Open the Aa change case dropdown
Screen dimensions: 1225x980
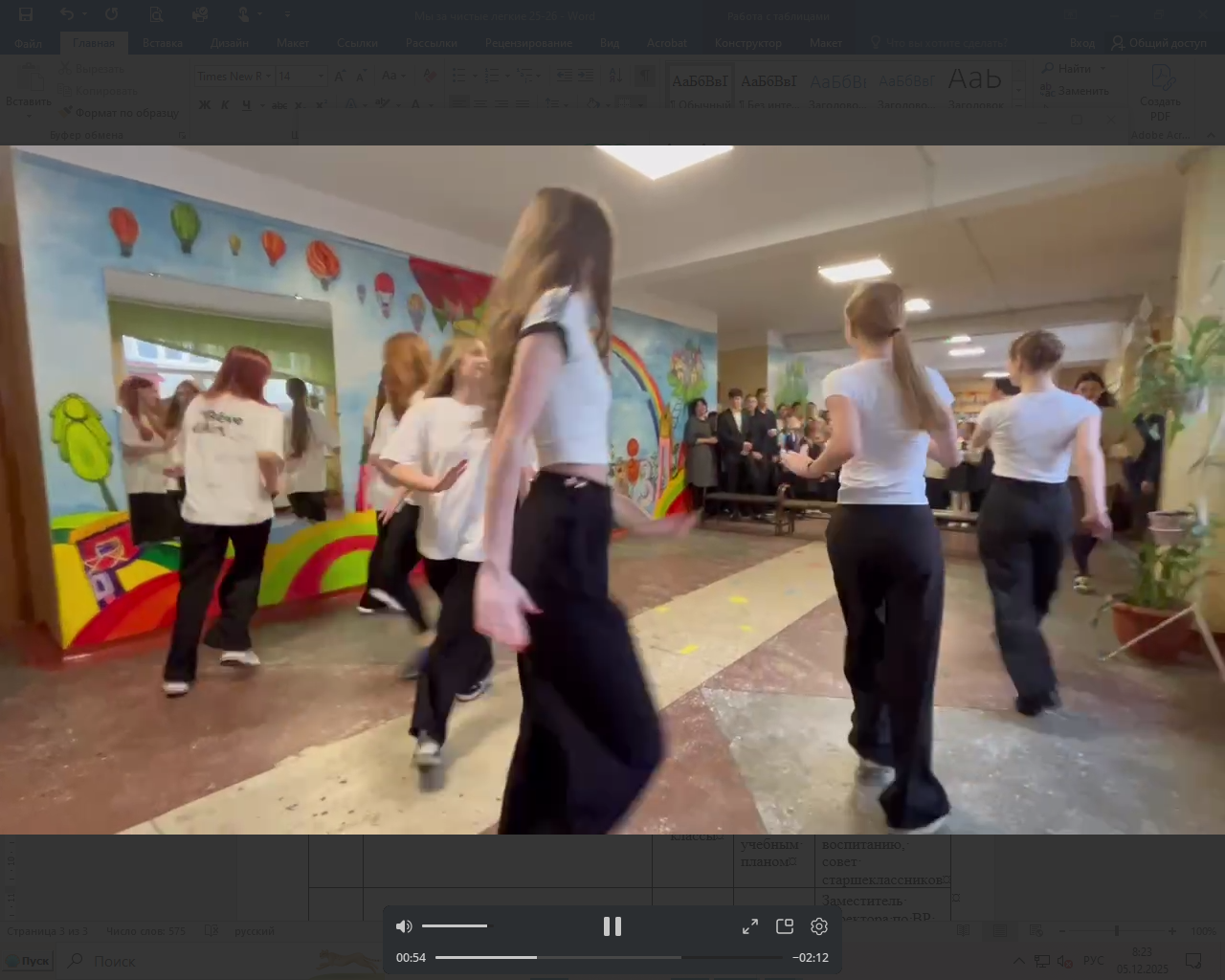coord(391,77)
